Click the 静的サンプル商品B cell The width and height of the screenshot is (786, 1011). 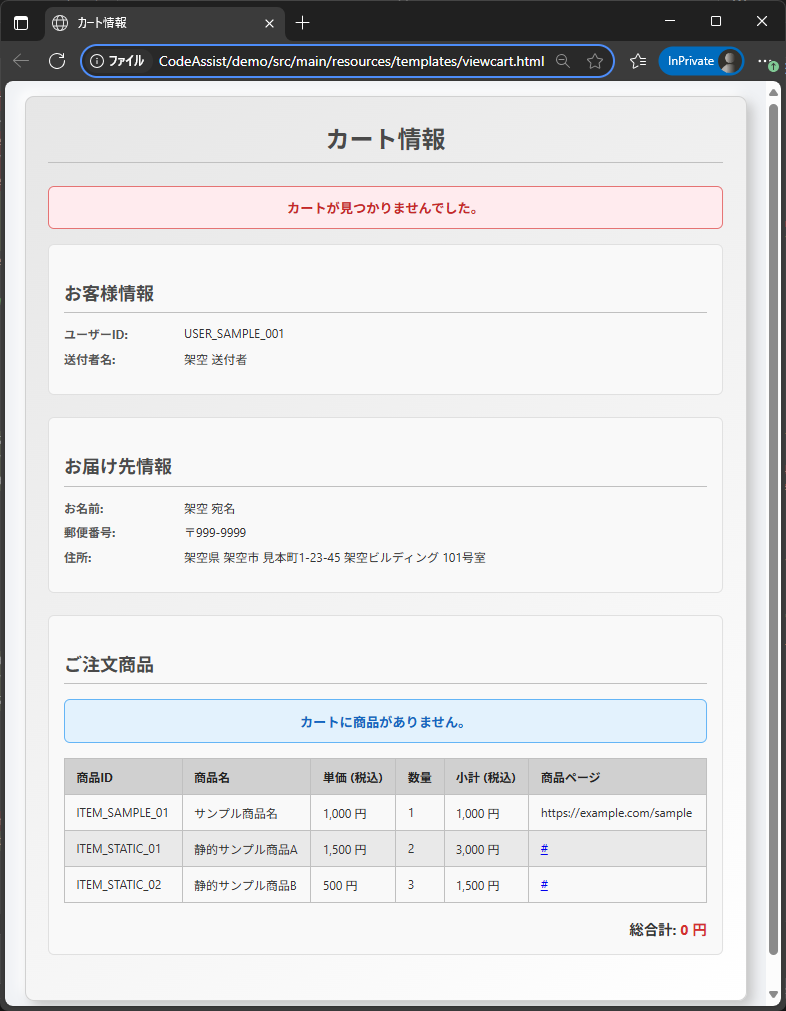(245, 886)
